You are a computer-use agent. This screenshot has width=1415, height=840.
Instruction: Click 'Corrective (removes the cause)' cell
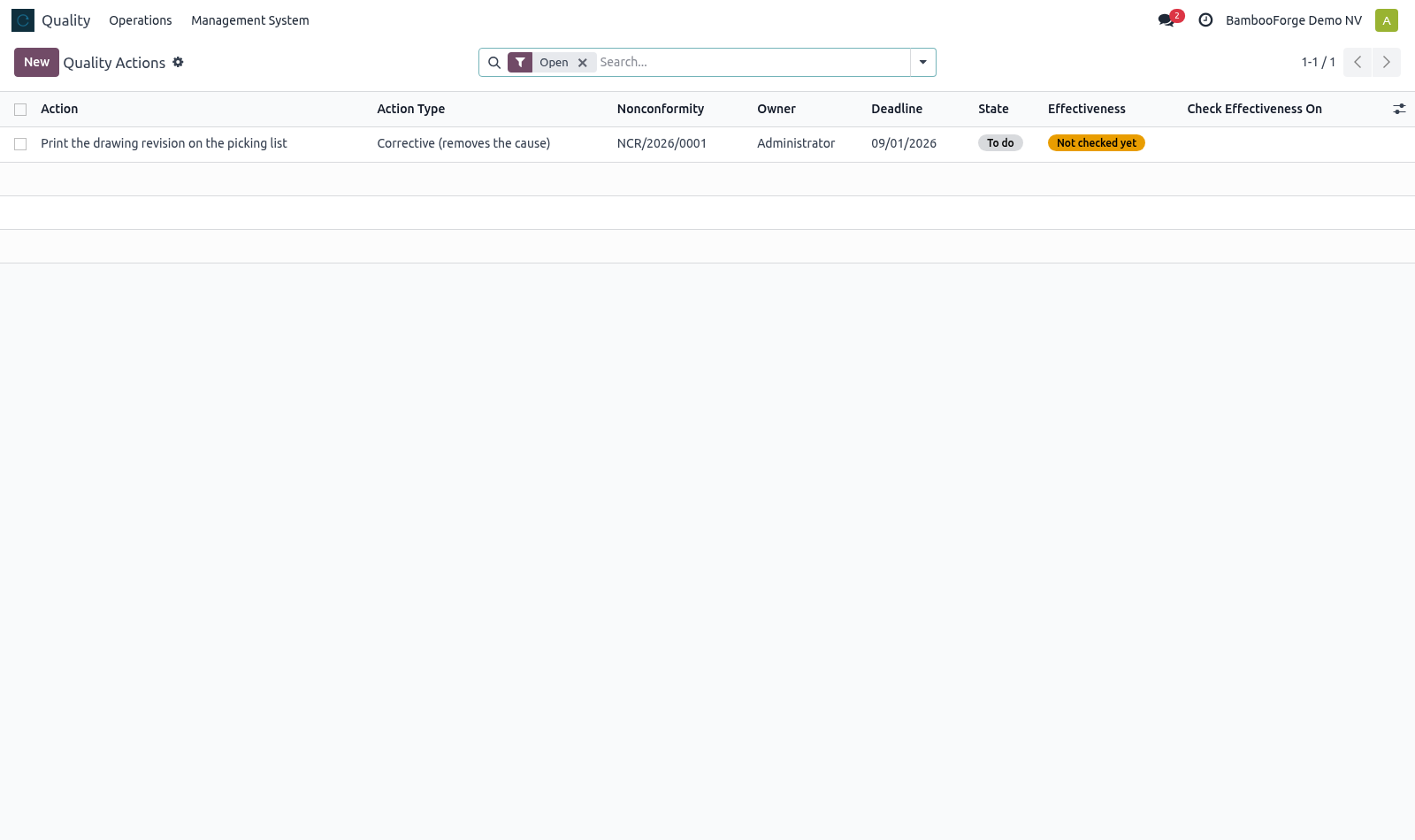pyautogui.click(x=463, y=143)
